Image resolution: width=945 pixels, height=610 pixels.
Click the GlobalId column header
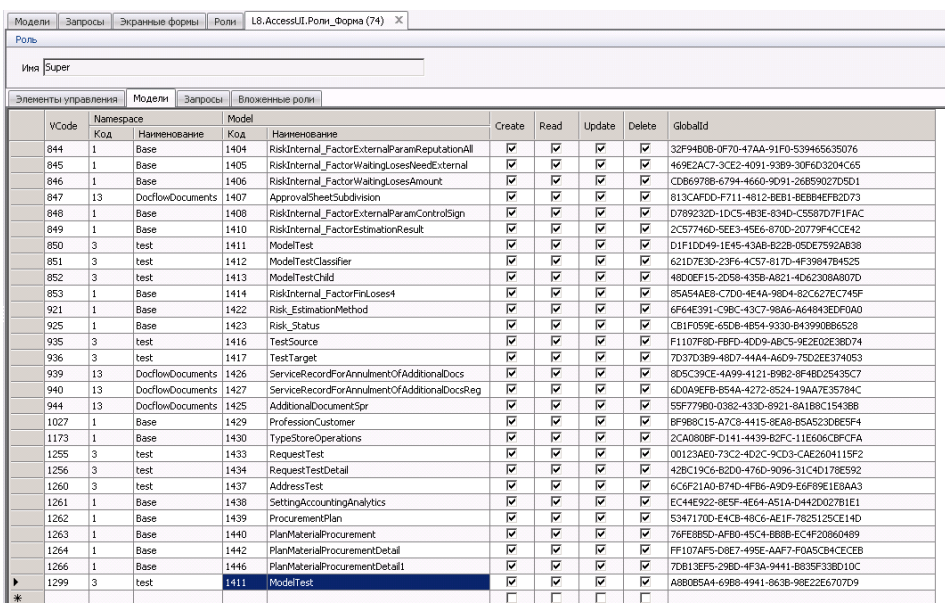tap(690, 125)
